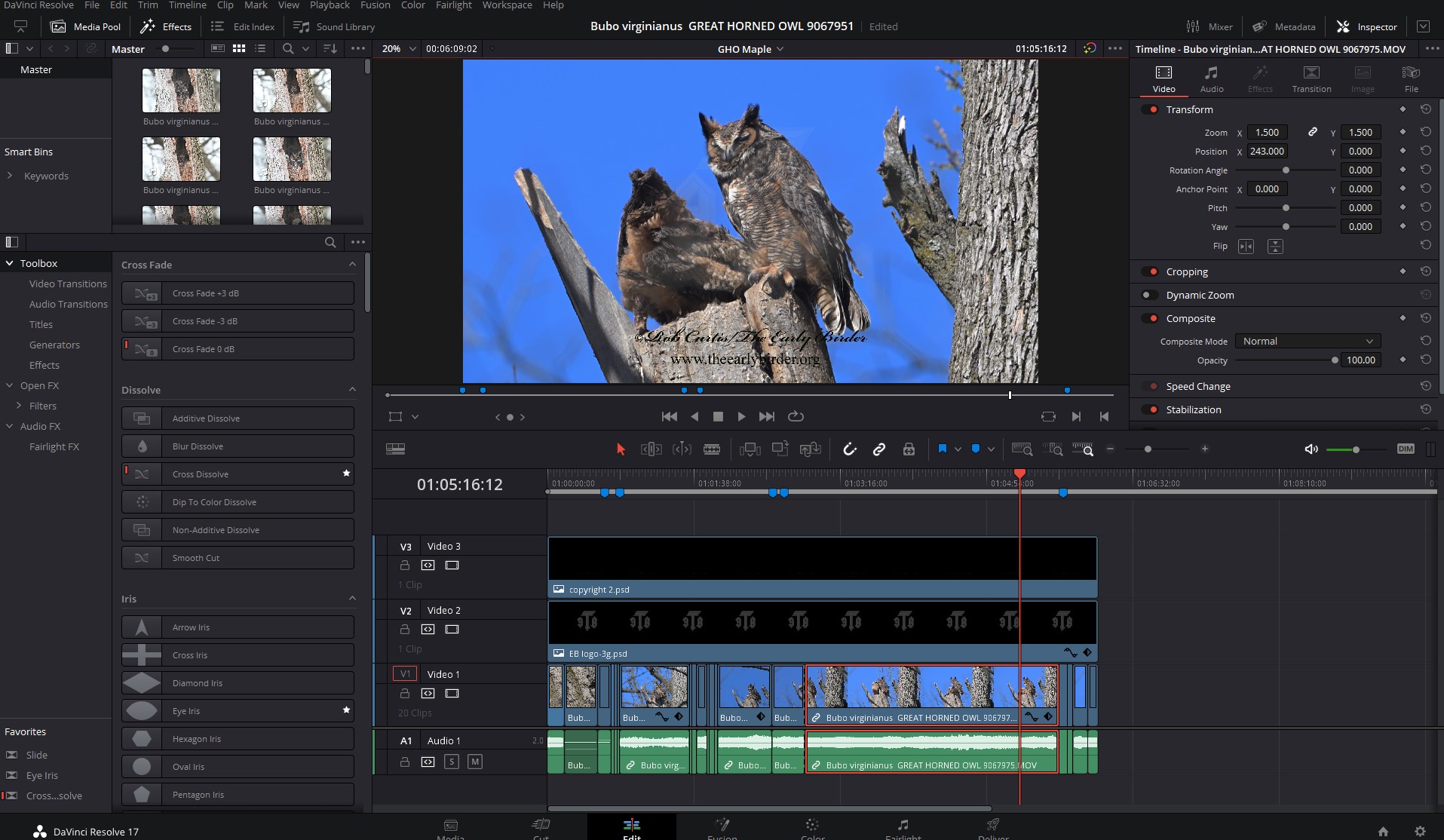
Task: Open the Edit Index panel
Action: tap(242, 26)
